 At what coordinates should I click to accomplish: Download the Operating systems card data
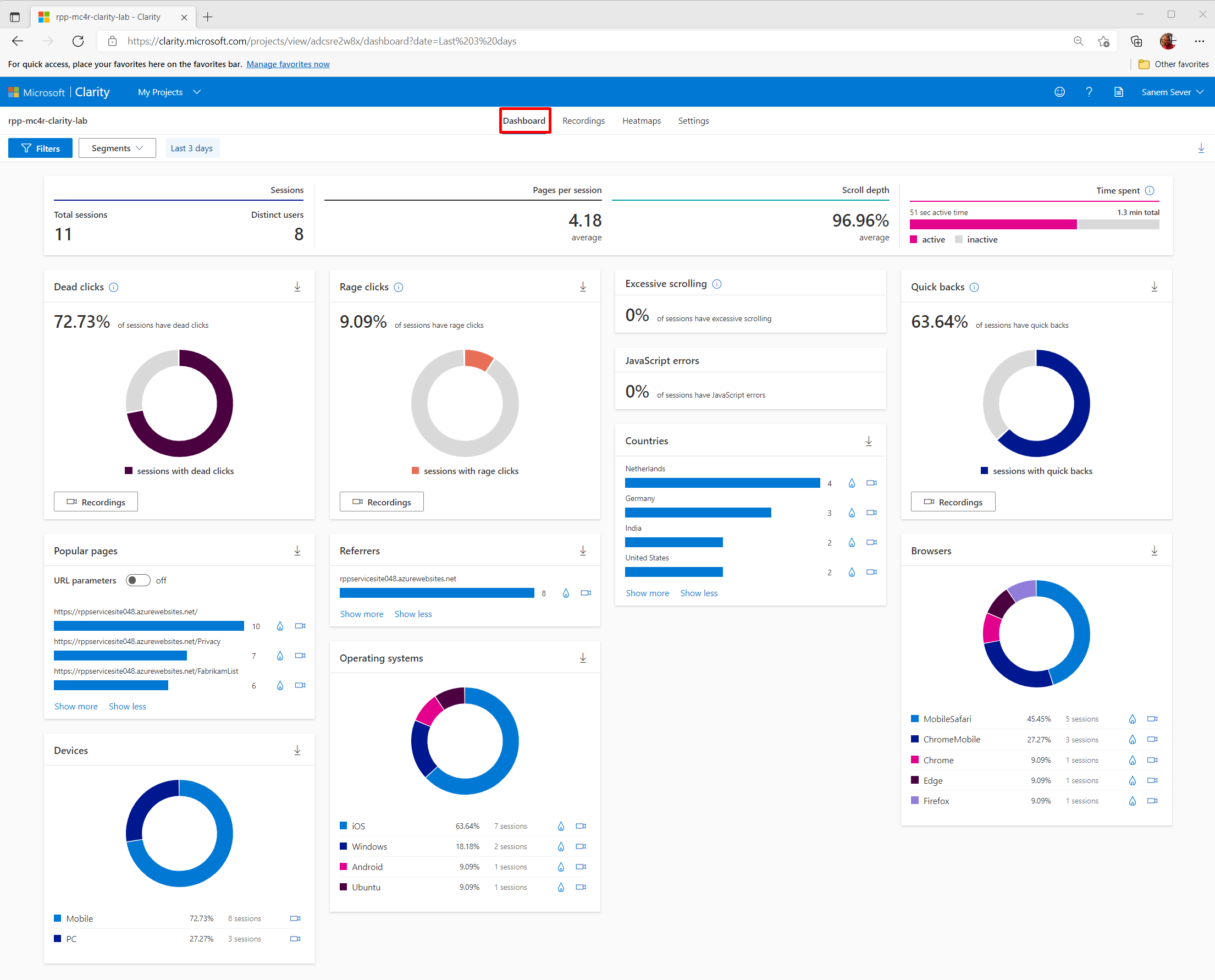583,658
